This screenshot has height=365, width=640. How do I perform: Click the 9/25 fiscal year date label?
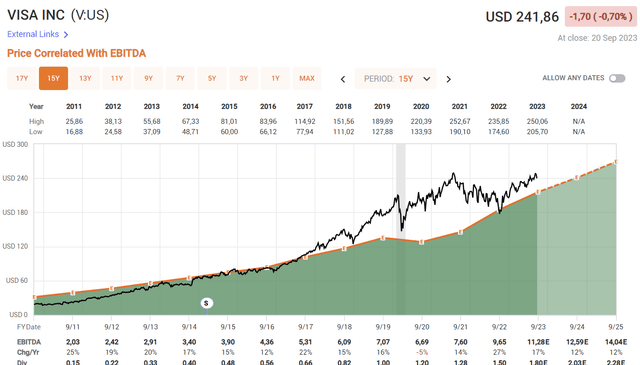pyautogui.click(x=616, y=327)
